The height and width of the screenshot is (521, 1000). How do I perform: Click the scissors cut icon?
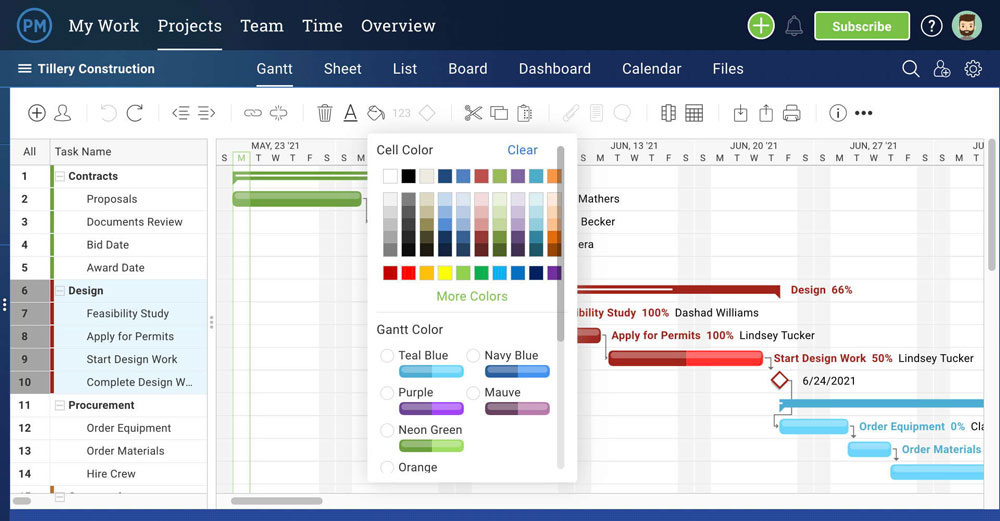(473, 113)
